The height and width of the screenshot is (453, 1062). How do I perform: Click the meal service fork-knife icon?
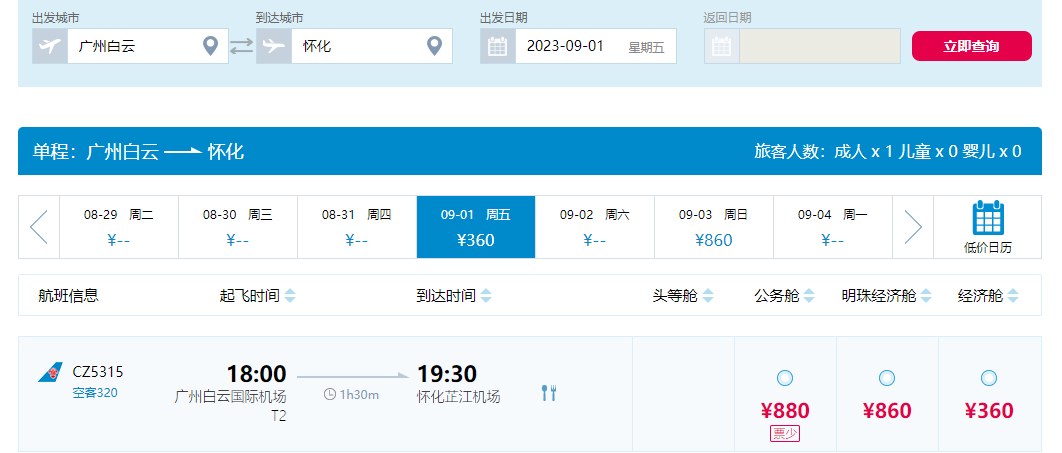click(549, 393)
